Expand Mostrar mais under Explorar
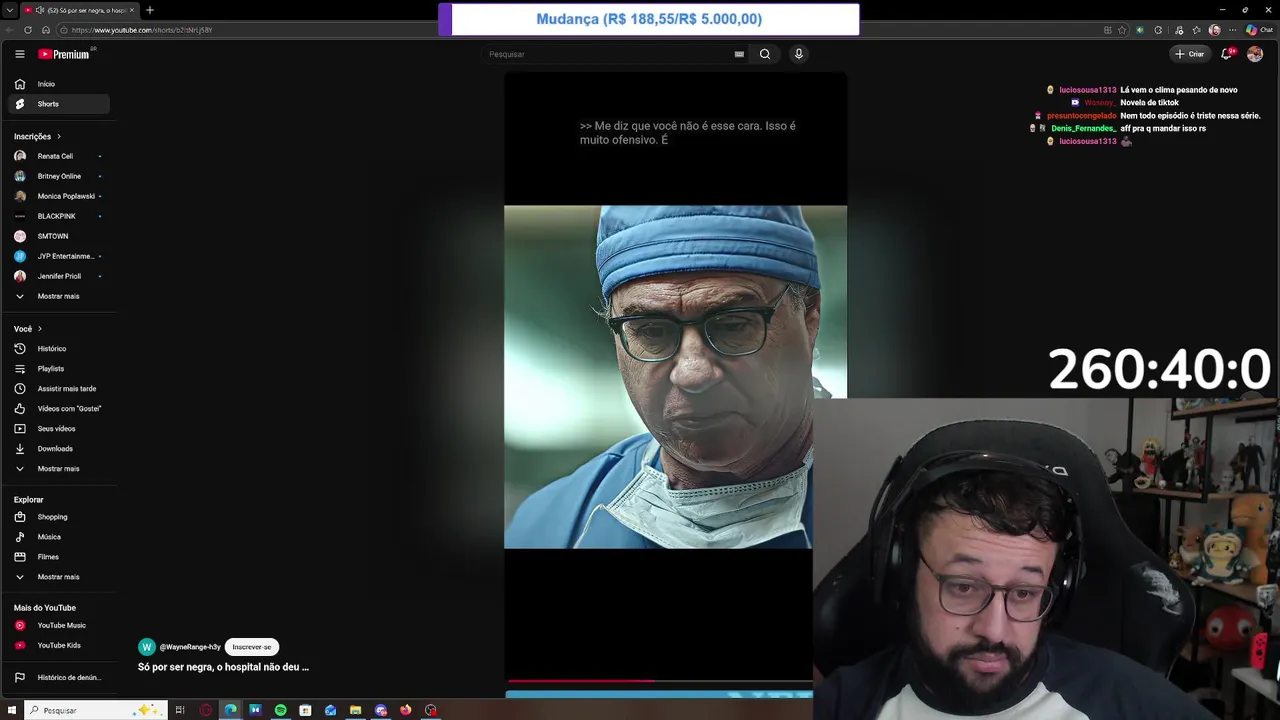The image size is (1280, 720). [59, 577]
